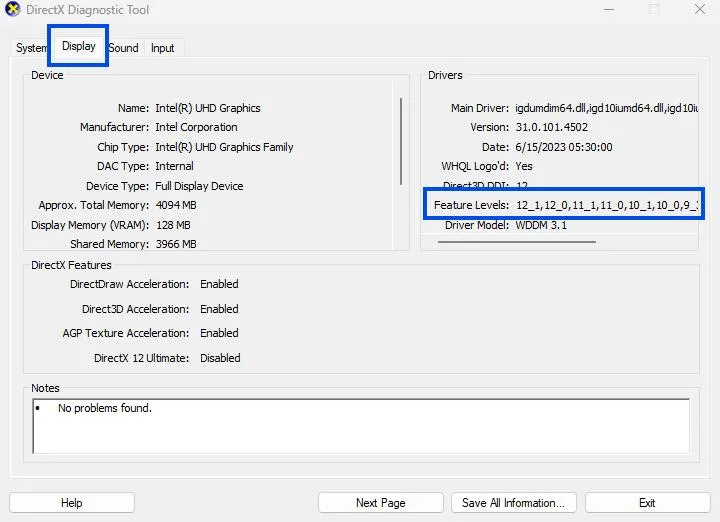720x522 pixels.
Task: Click the 'Approx. Total Memory:' label
Action: [94, 205]
